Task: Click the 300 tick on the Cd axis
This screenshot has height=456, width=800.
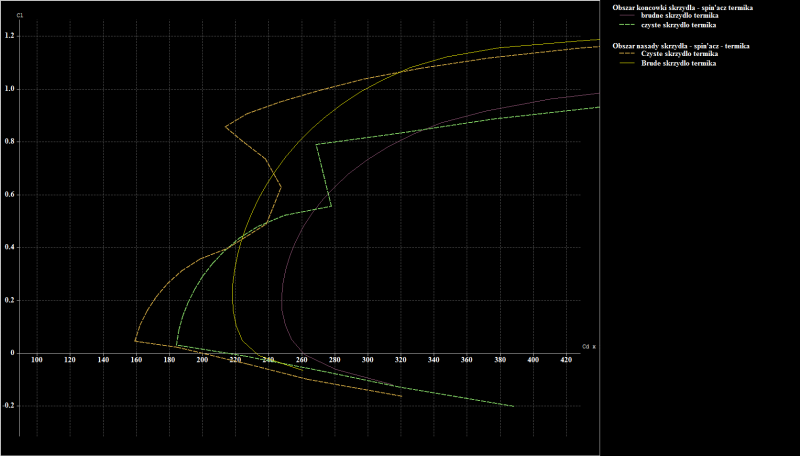Action: click(x=367, y=360)
